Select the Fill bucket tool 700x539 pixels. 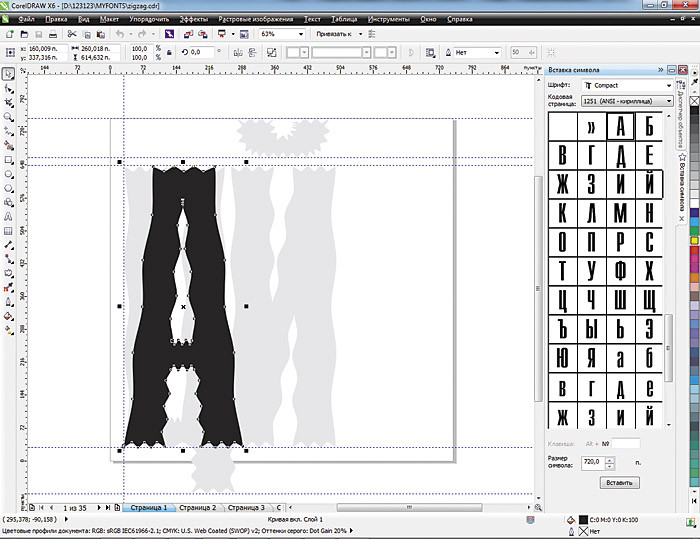point(8,316)
